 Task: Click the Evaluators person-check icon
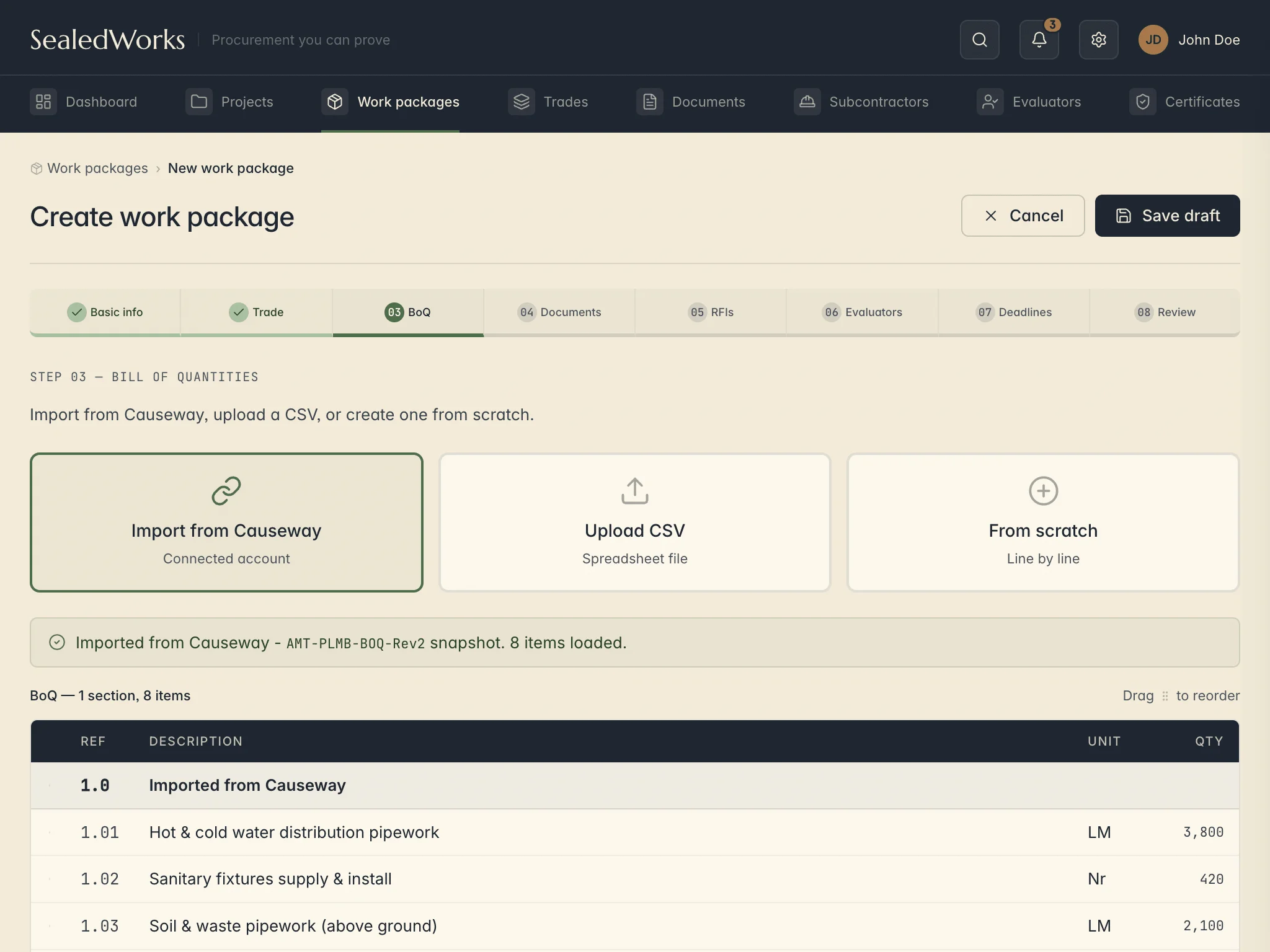[x=990, y=102]
